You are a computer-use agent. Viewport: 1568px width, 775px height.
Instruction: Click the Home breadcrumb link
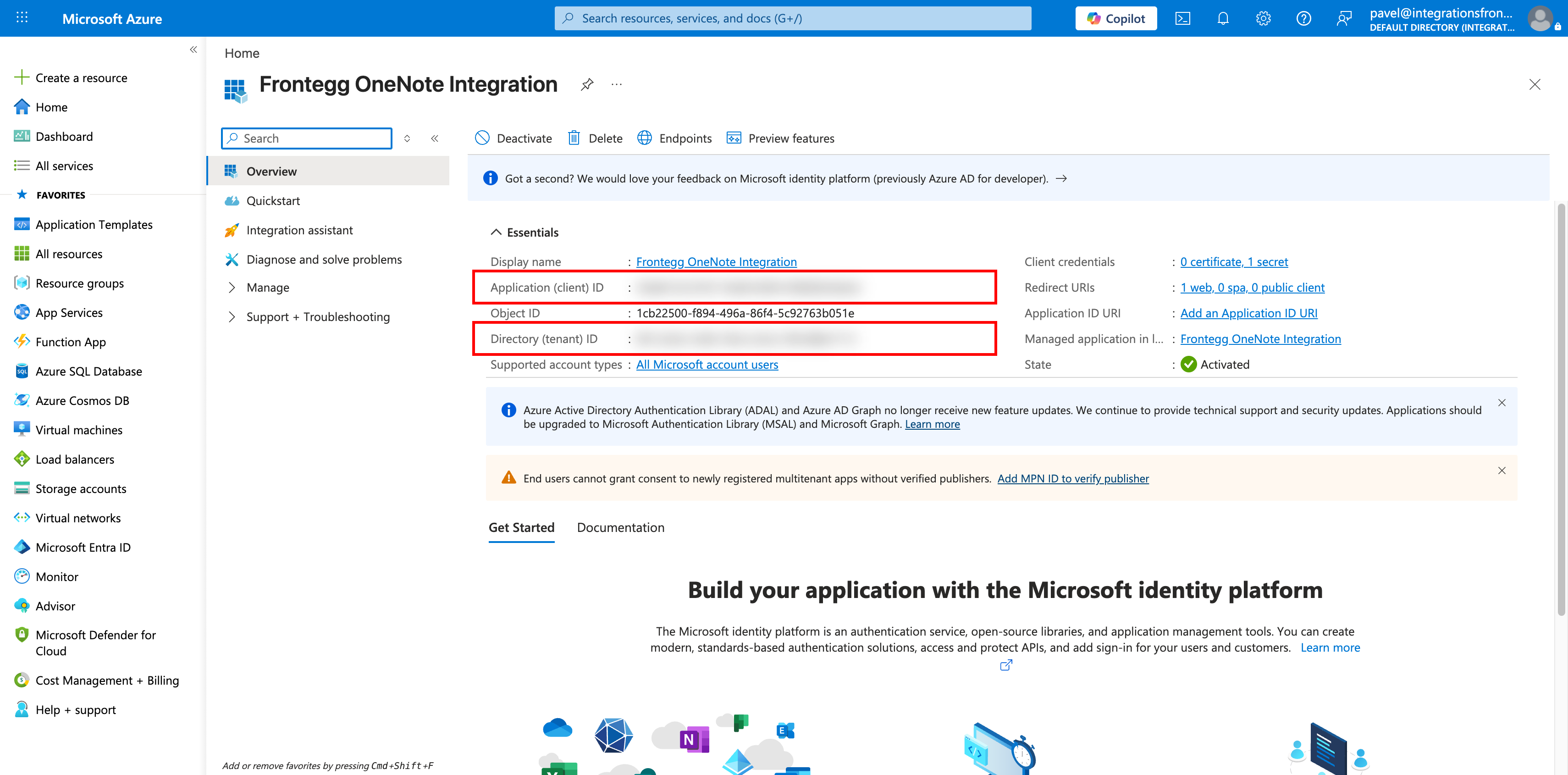[242, 53]
